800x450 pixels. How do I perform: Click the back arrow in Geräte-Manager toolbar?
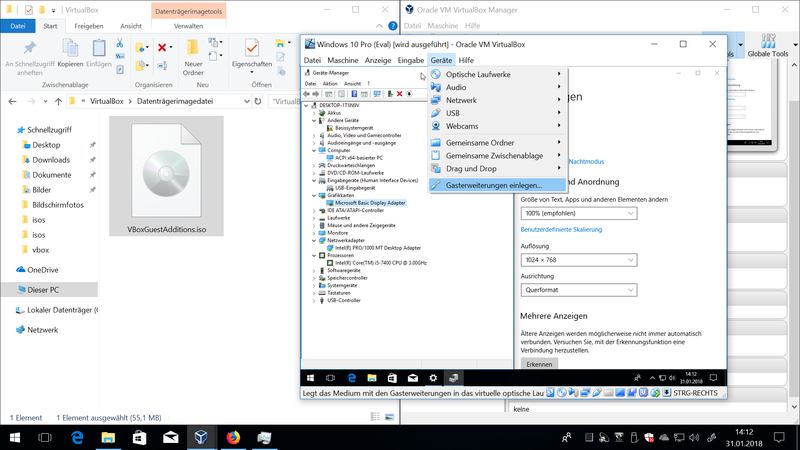click(x=306, y=94)
